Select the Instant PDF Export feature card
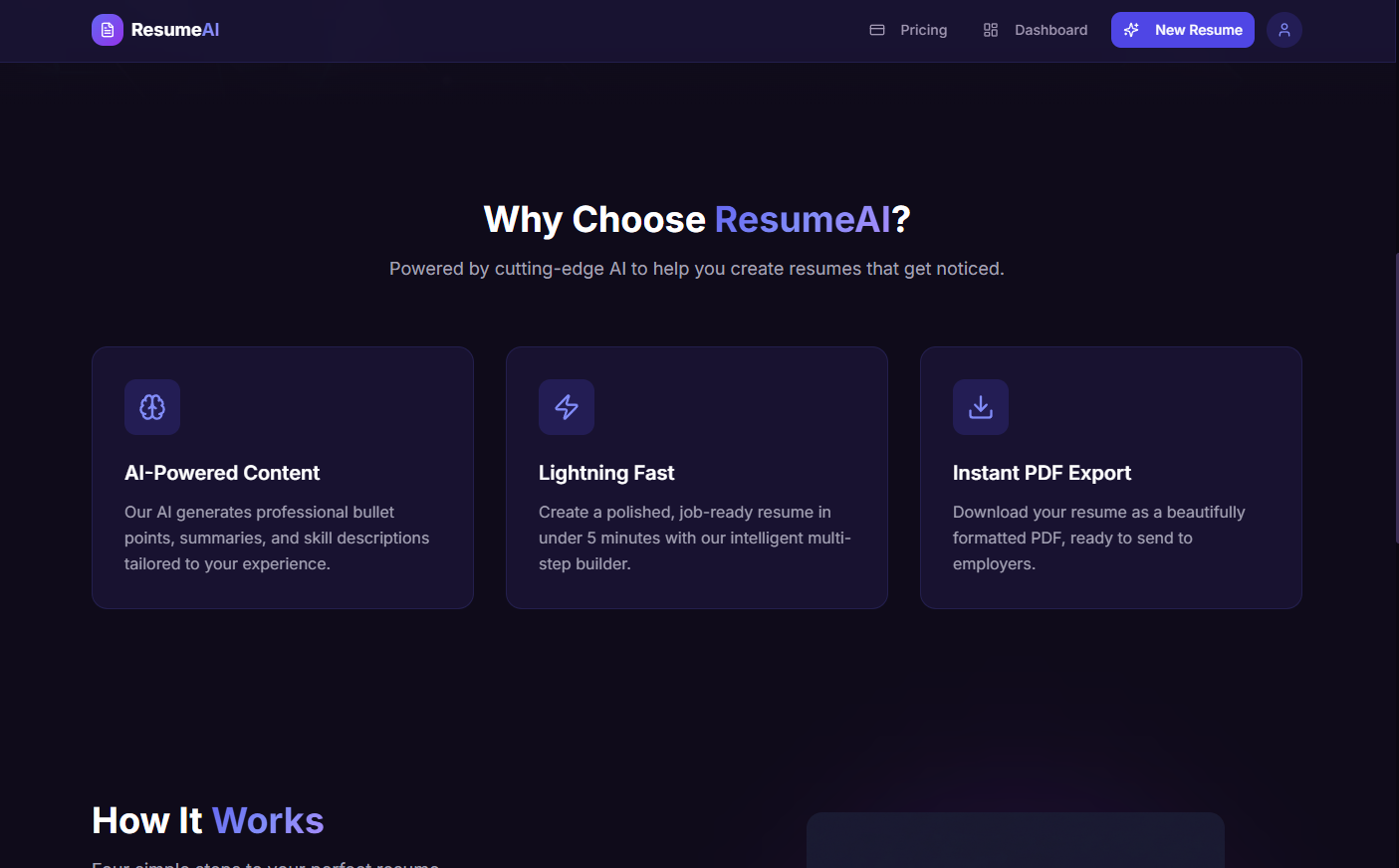This screenshot has height=868, width=1399. [1110, 478]
